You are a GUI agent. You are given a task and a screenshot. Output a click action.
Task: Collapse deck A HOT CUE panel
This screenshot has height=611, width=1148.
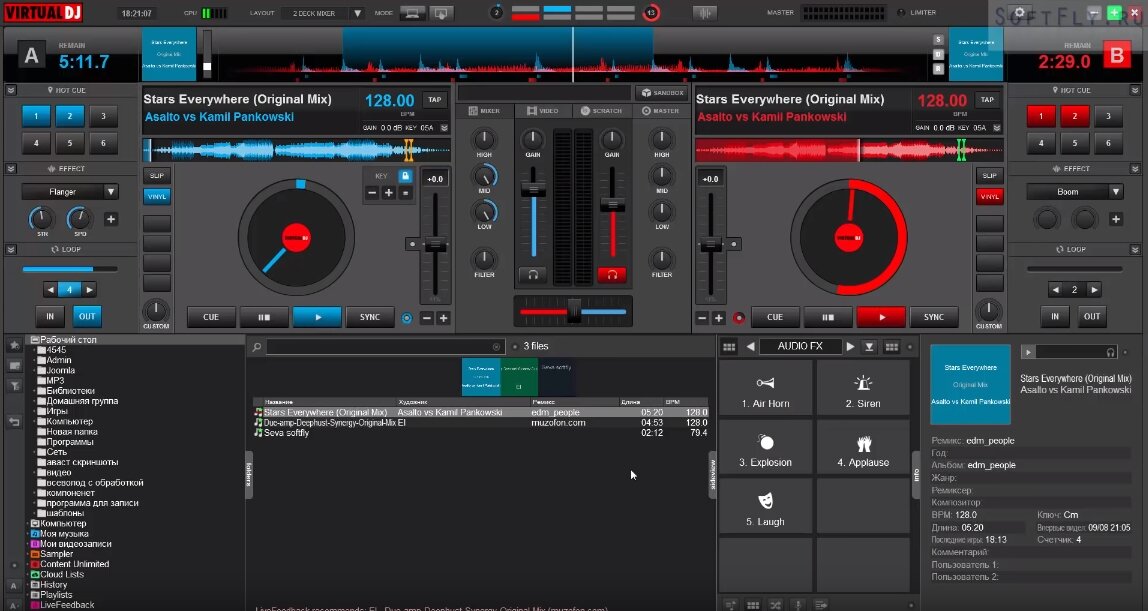(11, 90)
